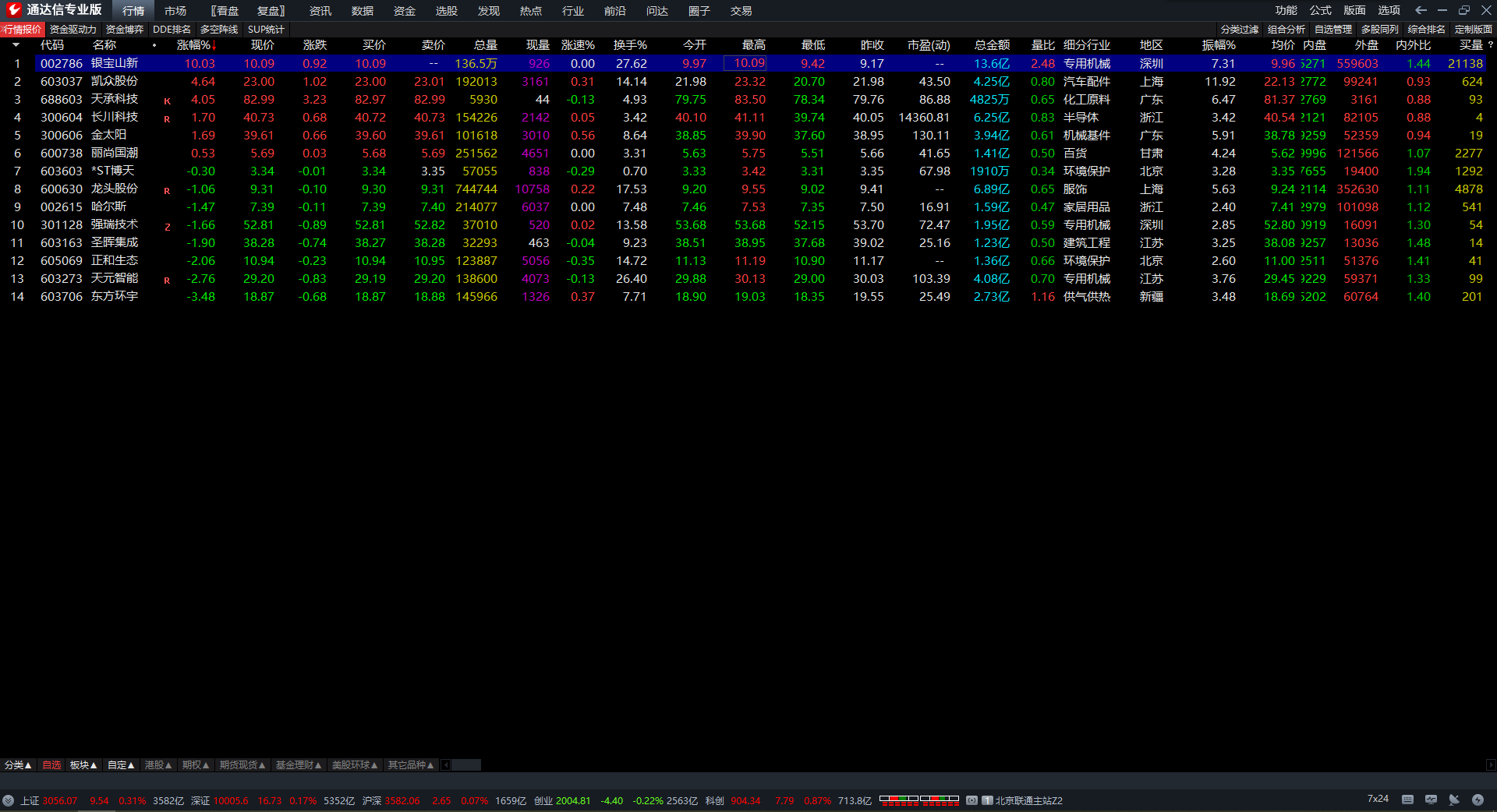
Task: Switch to 多空阵线 tab
Action: [x=219, y=30]
